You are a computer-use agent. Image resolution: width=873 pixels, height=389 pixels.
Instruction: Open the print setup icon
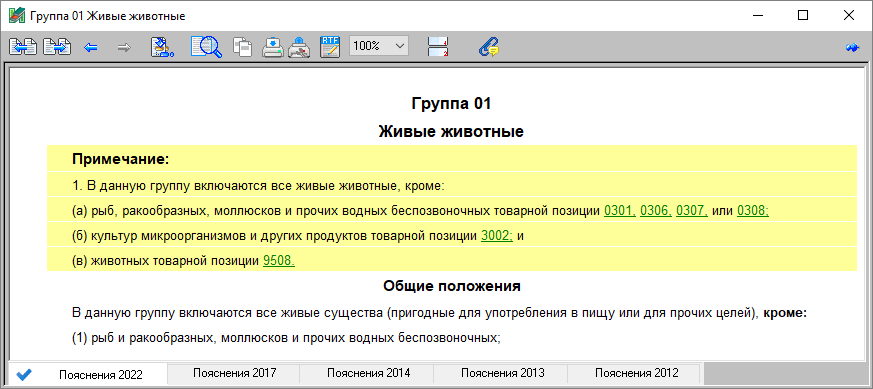pos(300,47)
